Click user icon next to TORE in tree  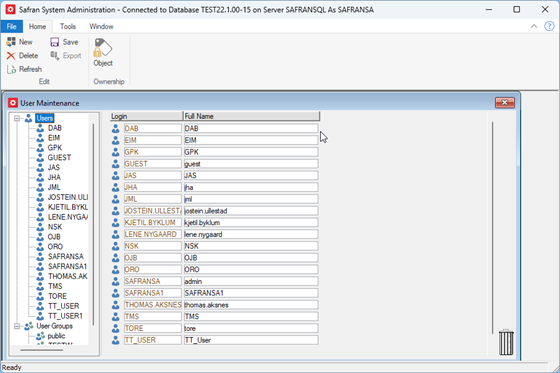[40, 296]
